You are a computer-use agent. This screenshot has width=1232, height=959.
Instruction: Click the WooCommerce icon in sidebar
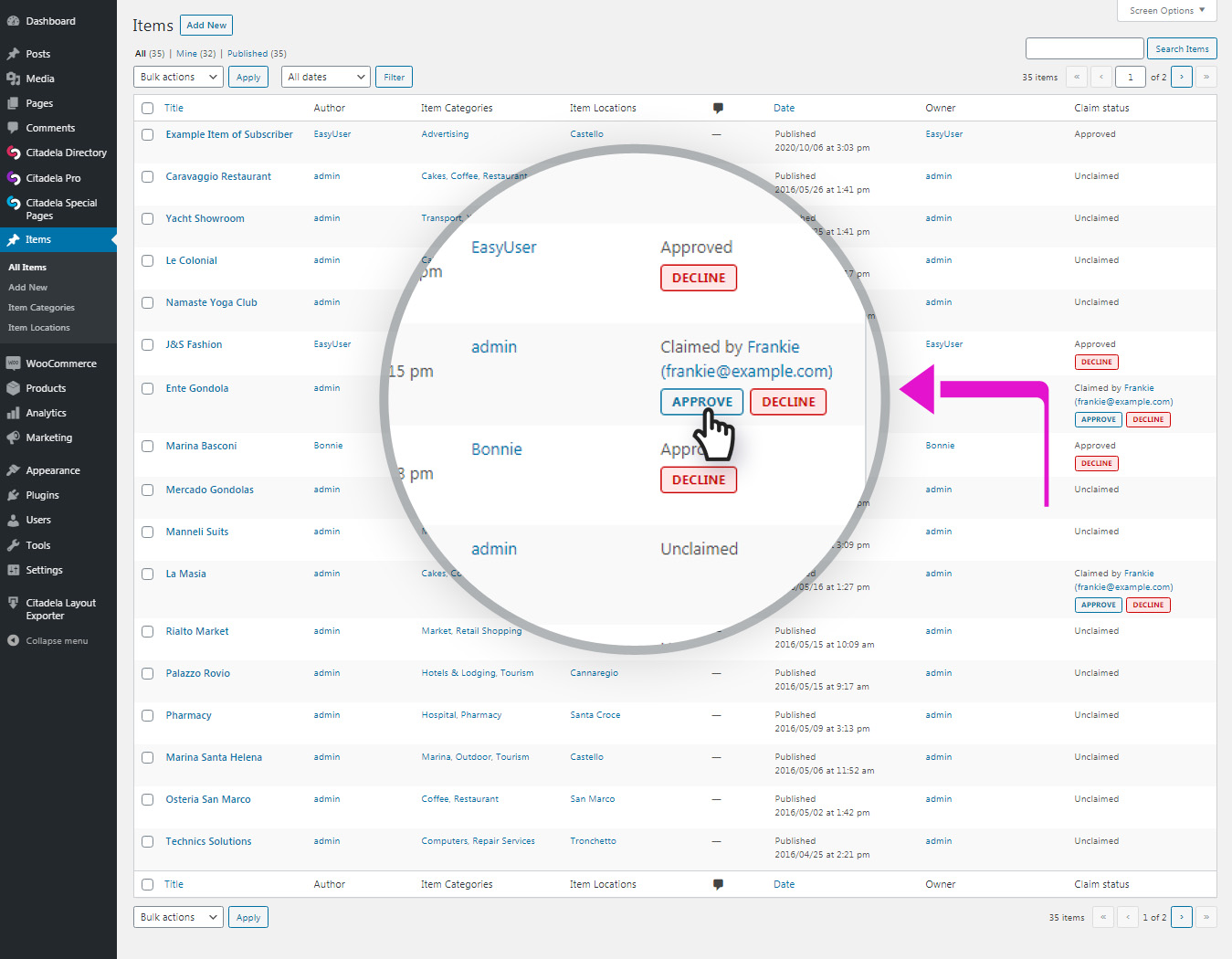click(x=14, y=364)
